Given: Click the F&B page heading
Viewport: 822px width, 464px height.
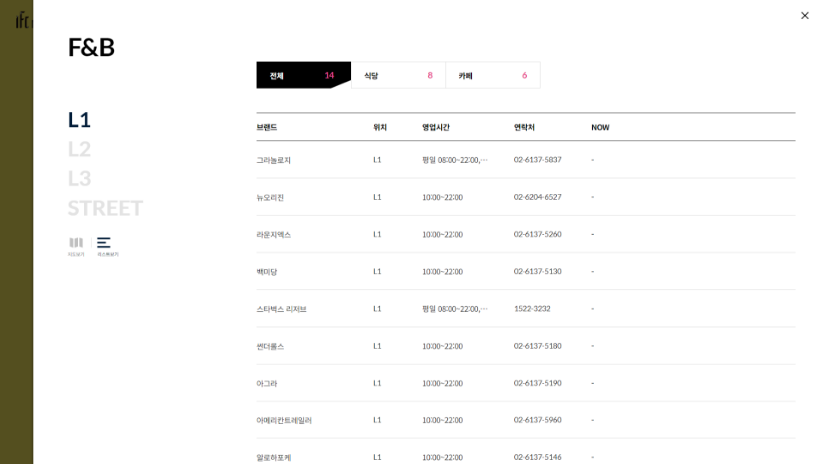Looking at the screenshot, I should point(91,47).
